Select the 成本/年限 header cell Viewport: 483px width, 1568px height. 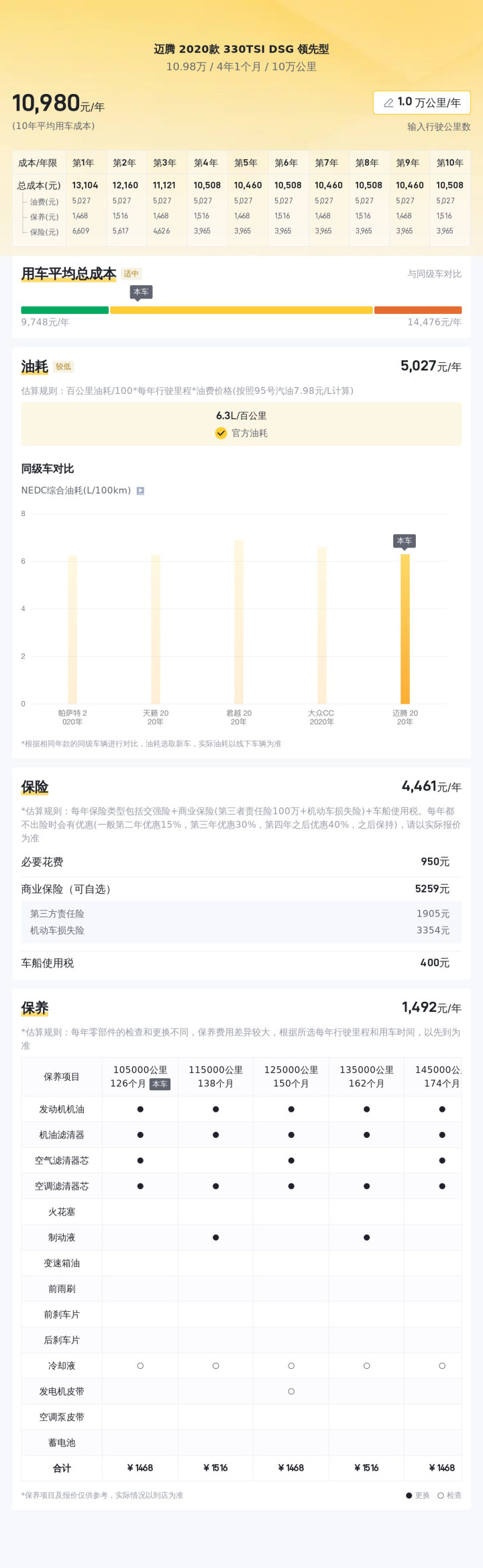pos(38,163)
